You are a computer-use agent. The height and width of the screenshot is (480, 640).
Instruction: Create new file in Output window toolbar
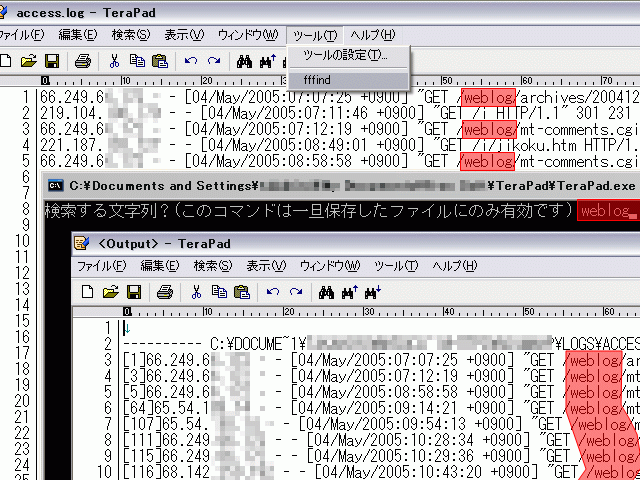[x=88, y=292]
